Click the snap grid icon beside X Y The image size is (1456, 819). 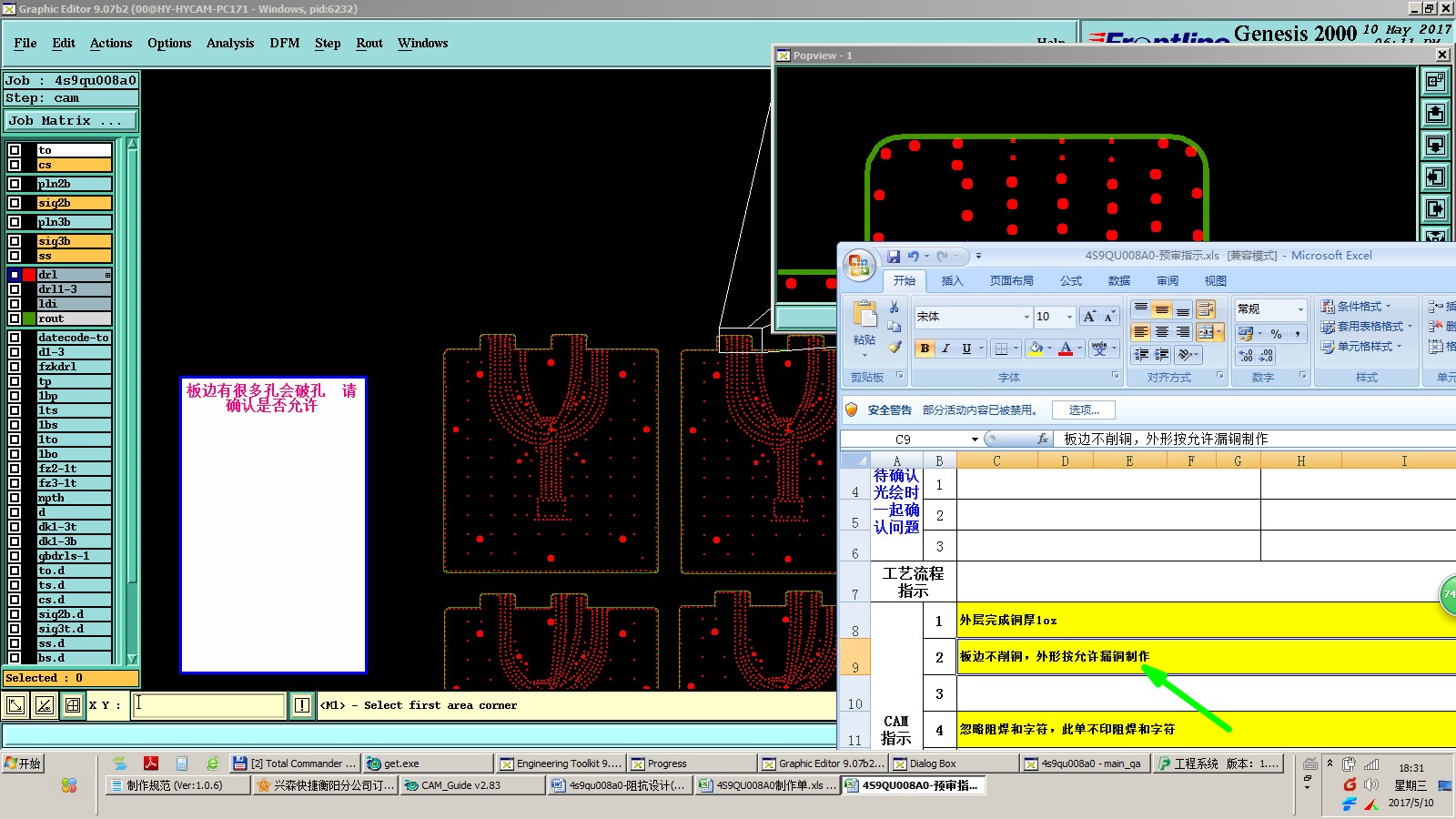click(x=73, y=705)
